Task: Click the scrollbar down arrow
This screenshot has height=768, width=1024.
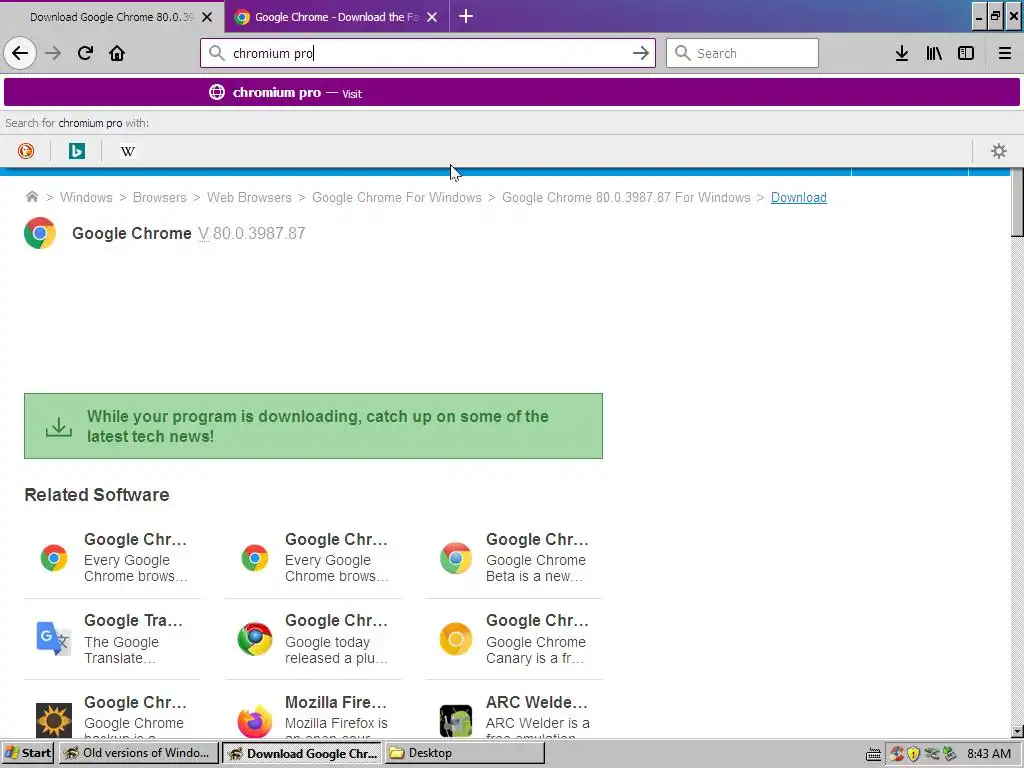Action: (x=1017, y=731)
